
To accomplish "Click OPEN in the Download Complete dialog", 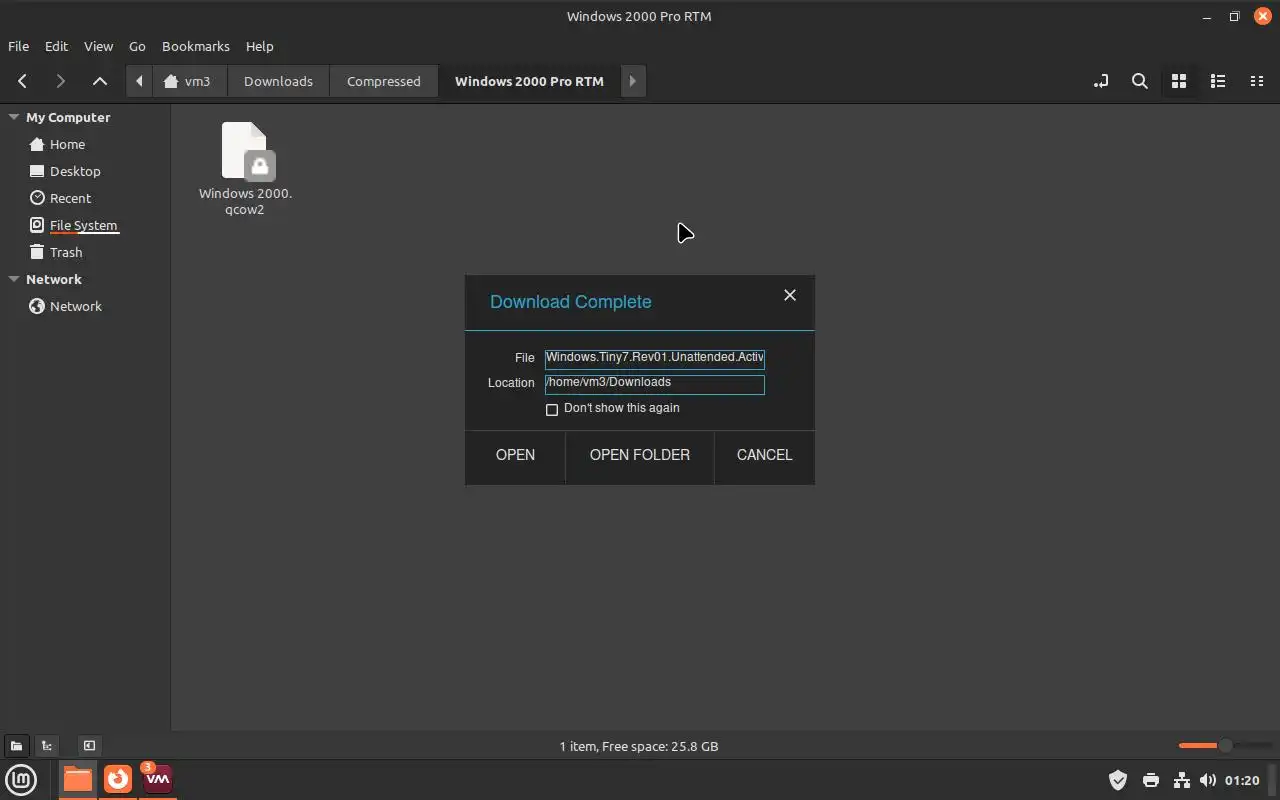I will pyautogui.click(x=515, y=455).
